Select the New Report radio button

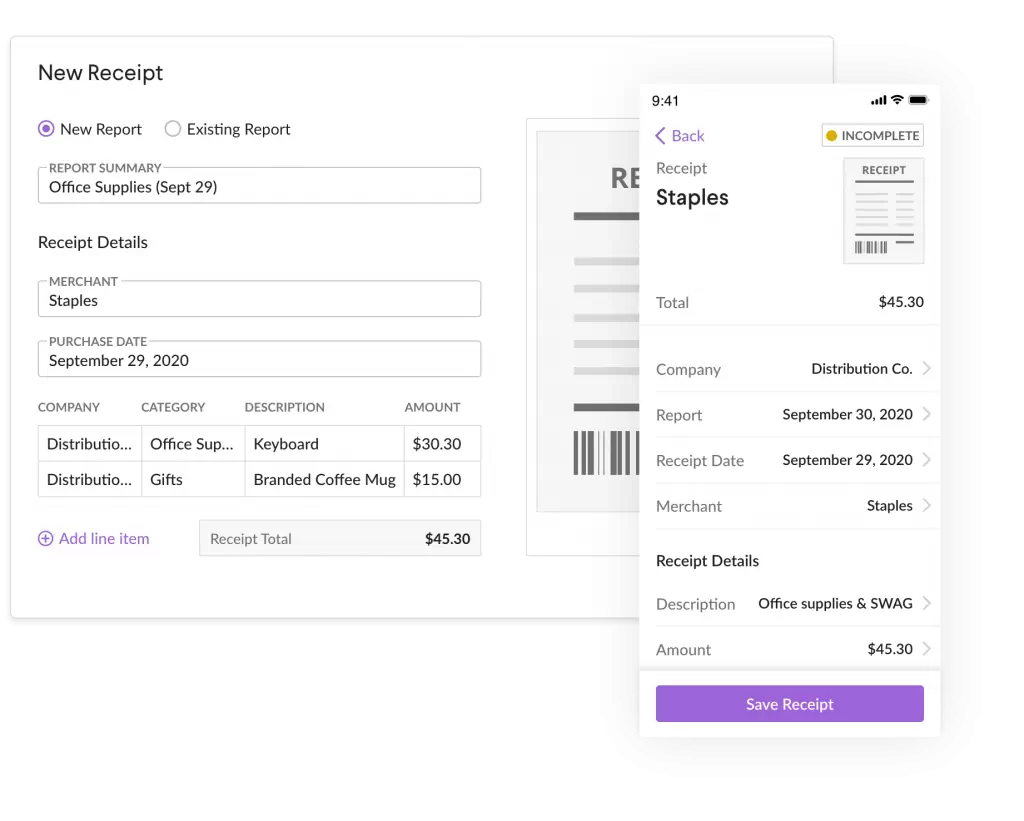[x=46, y=129]
